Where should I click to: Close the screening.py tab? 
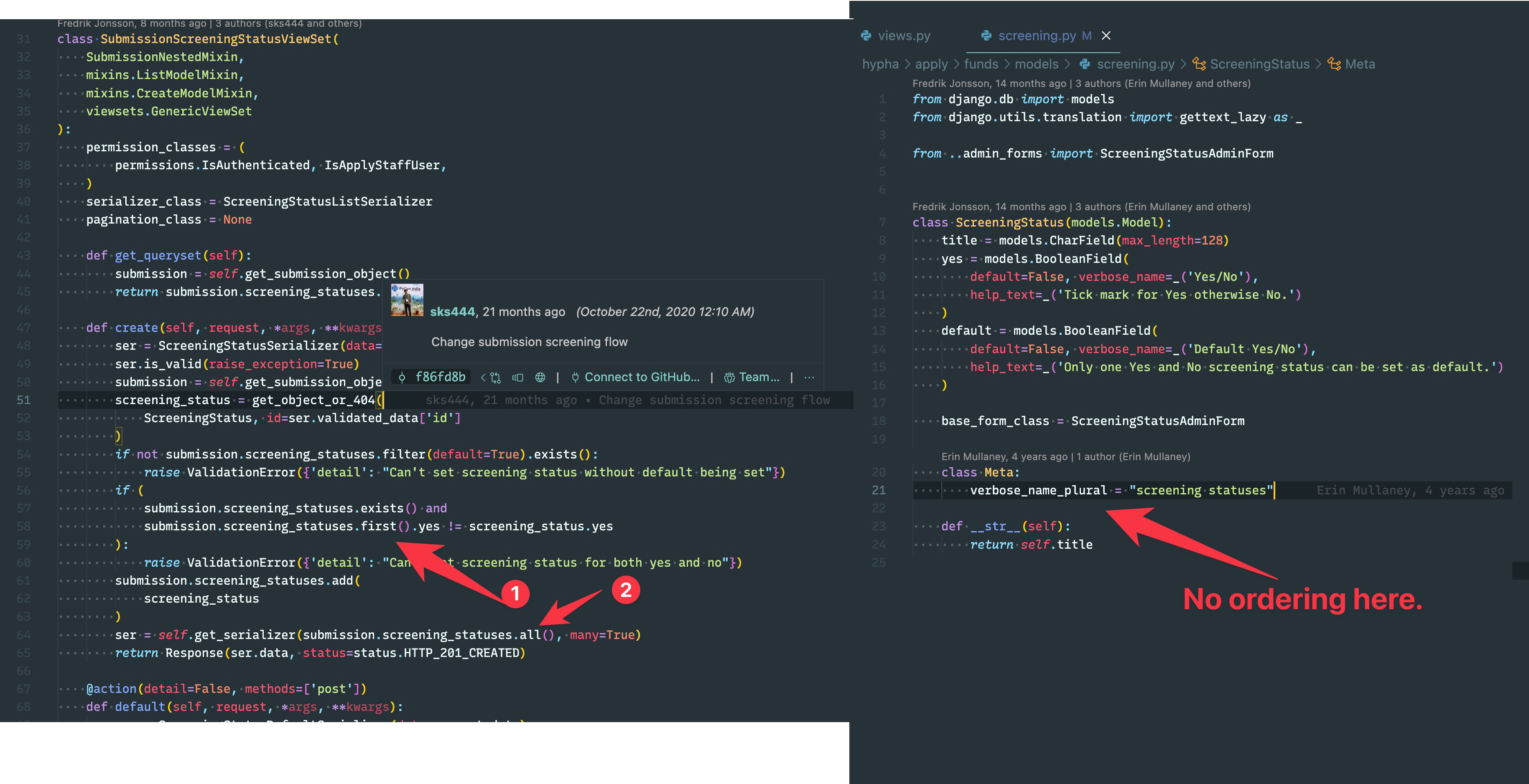pos(1106,36)
